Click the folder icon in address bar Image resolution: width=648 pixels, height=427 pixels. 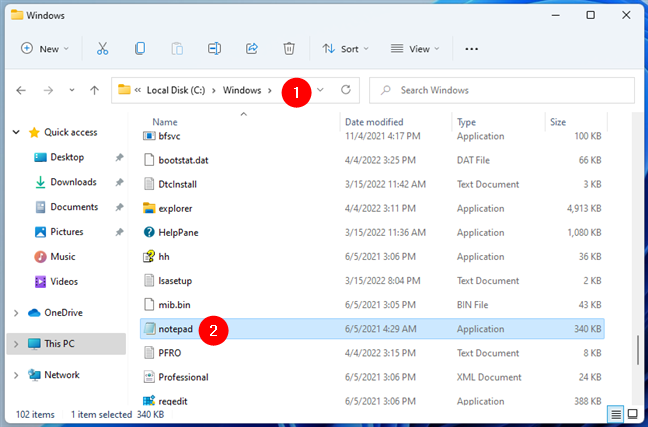point(124,89)
